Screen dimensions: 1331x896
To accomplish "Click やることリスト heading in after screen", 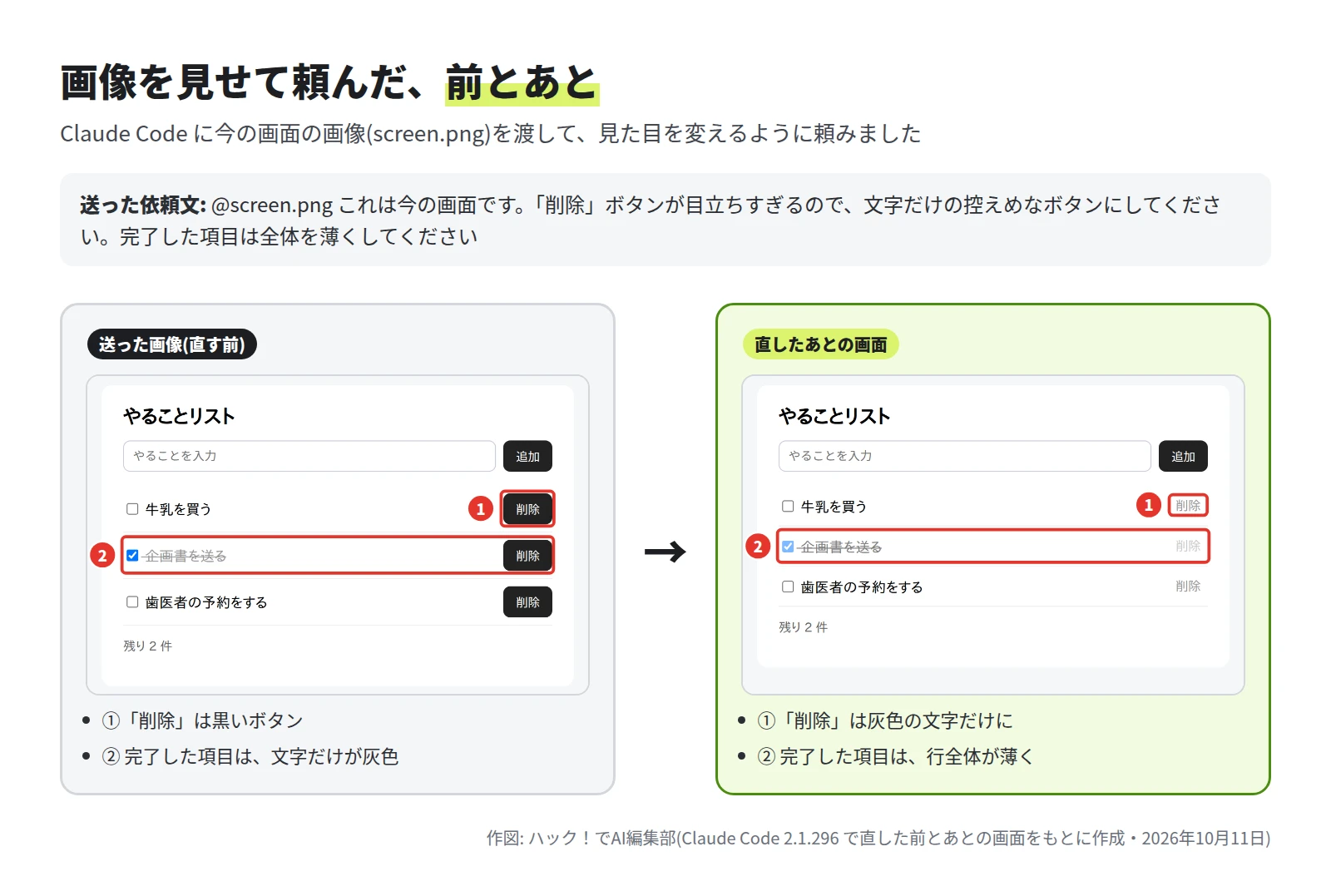I will point(834,416).
